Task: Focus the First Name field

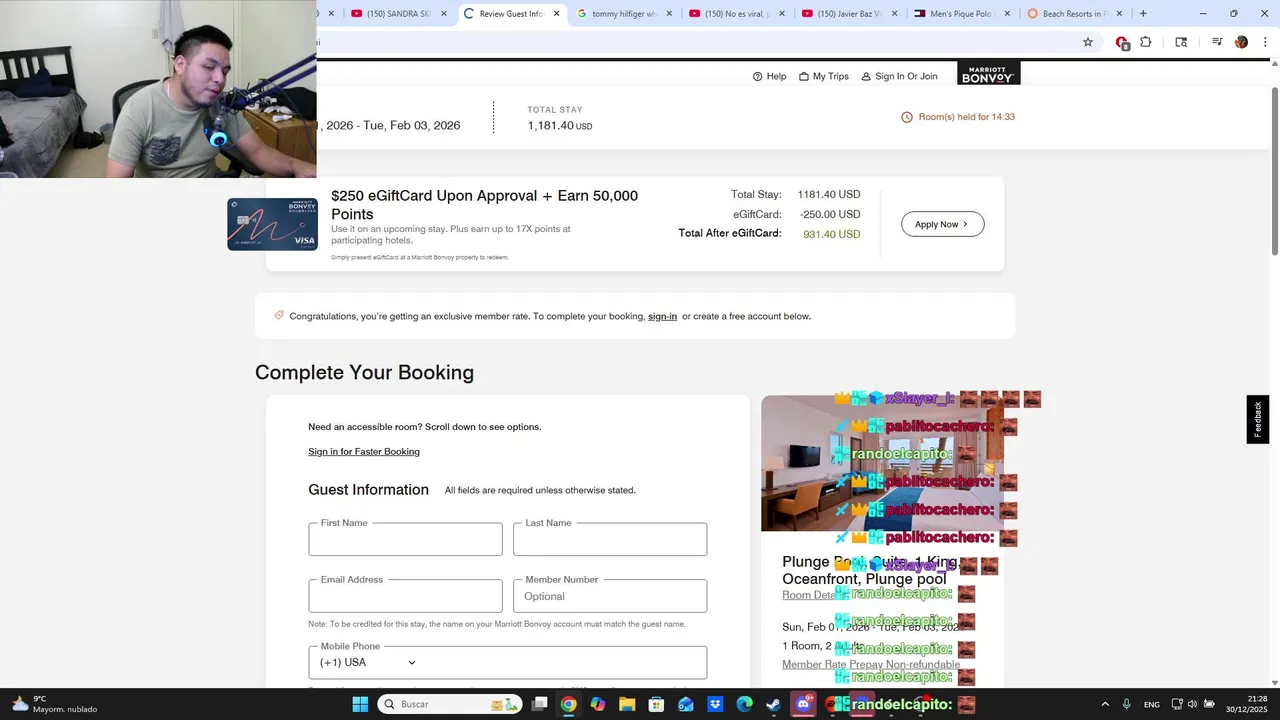Action: [405, 539]
